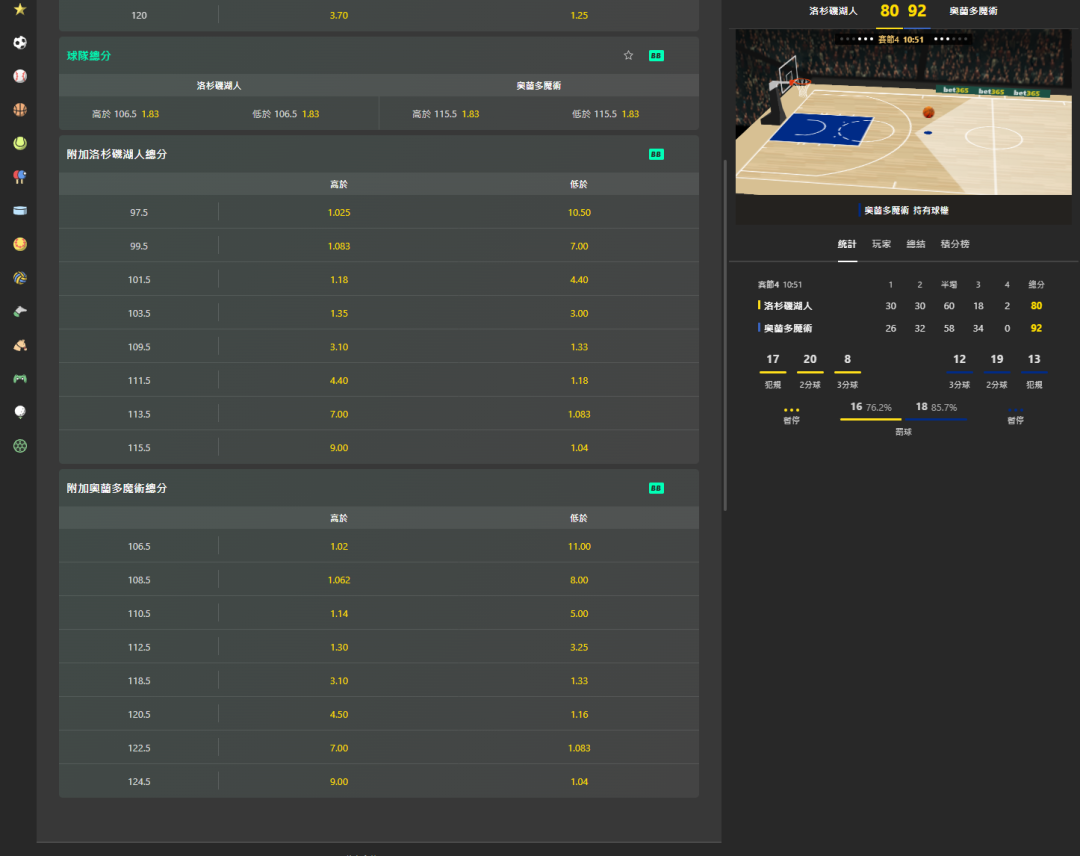The width and height of the screenshot is (1080, 856).
Task: Select ice hockey puck icon
Action: (x=20, y=211)
